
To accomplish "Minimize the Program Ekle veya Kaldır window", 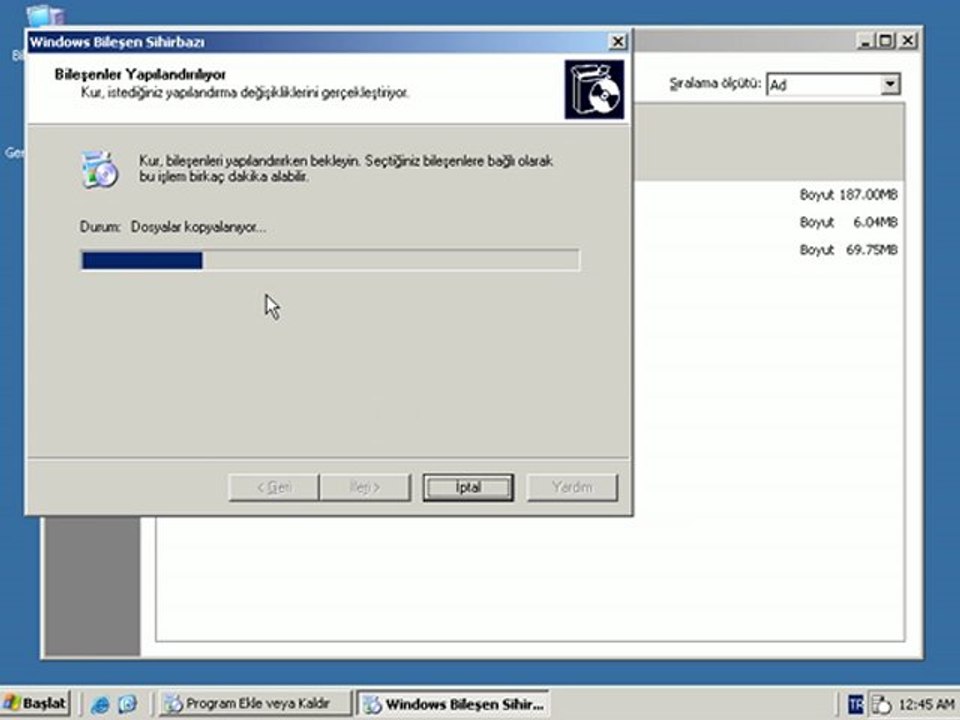I will click(x=865, y=42).
